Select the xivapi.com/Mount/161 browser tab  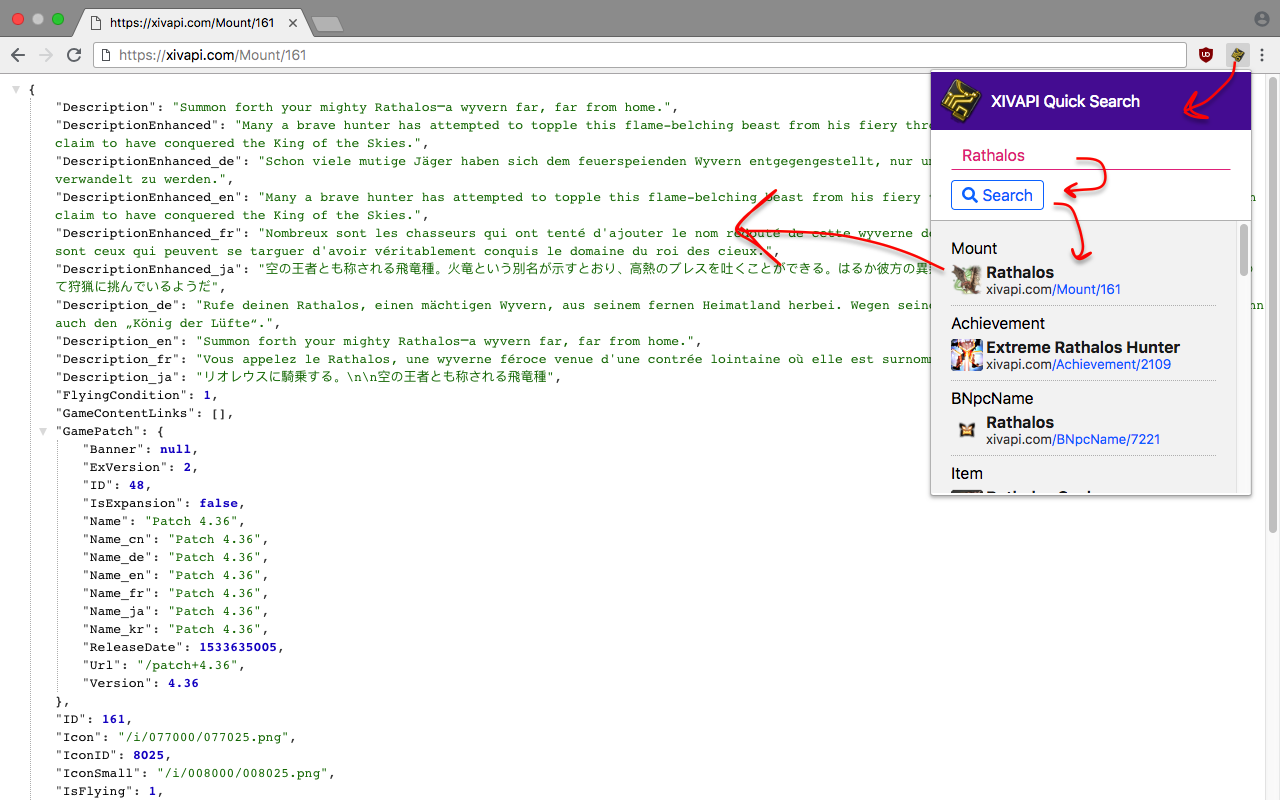tap(190, 21)
